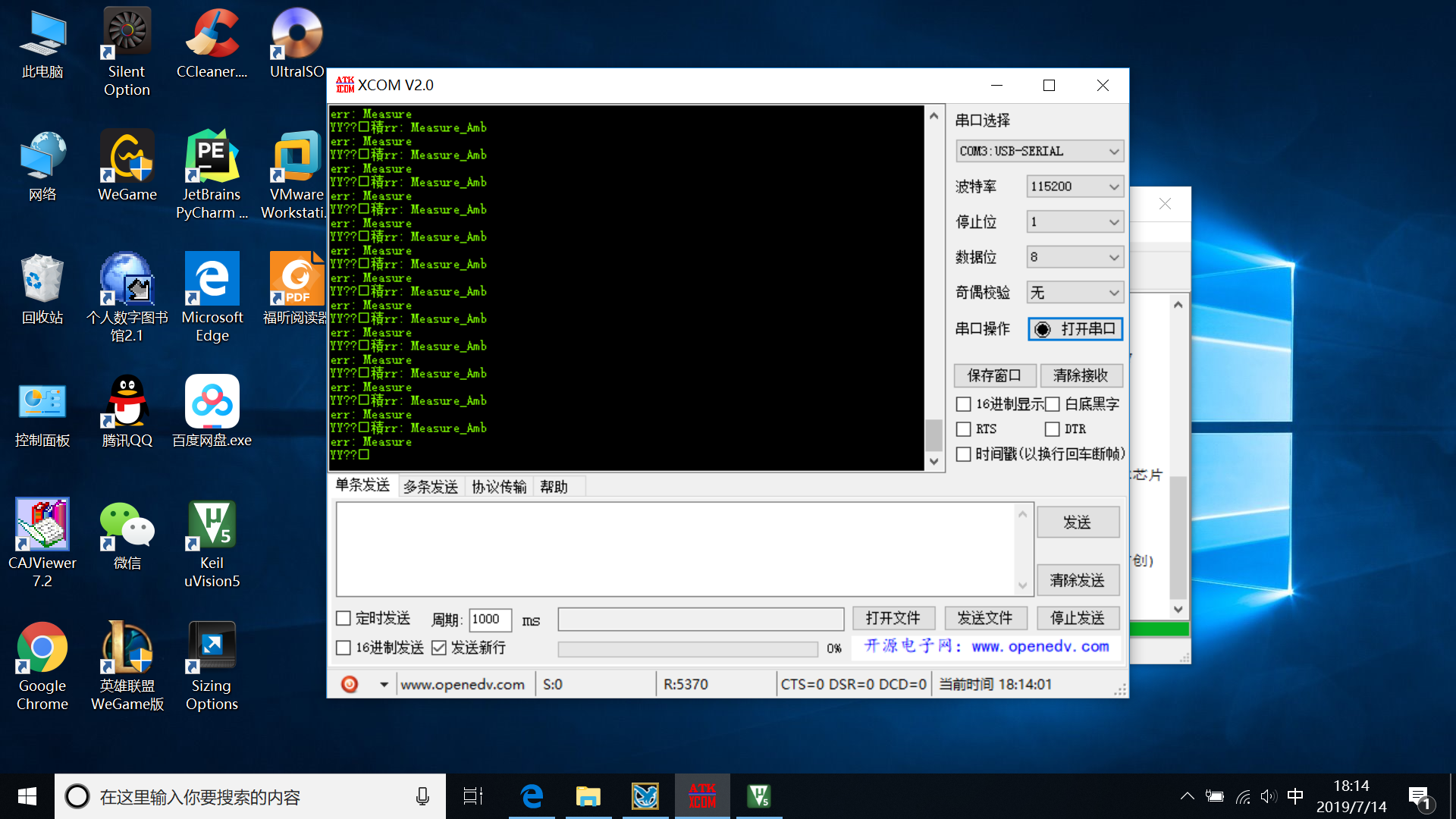This screenshot has height=819, width=1456.
Task: Open Windows Start menu
Action: (27, 796)
